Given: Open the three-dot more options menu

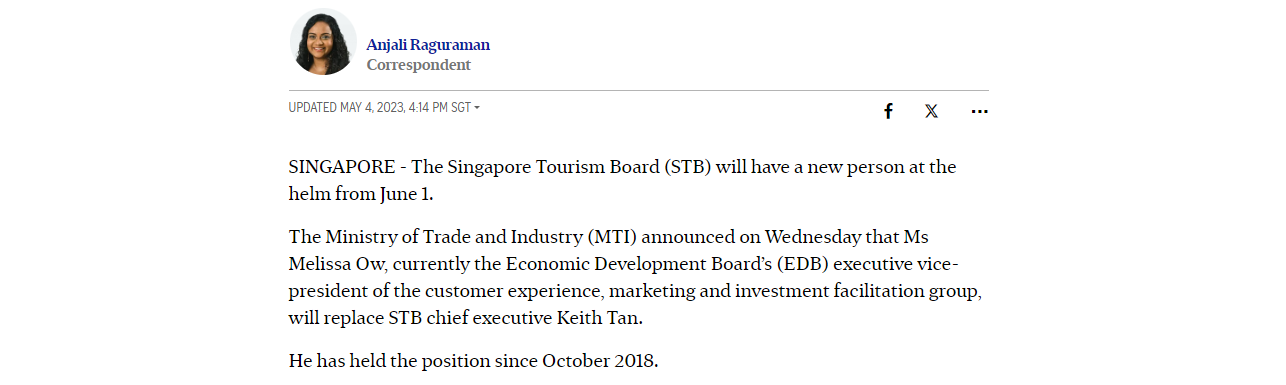Looking at the screenshot, I should (x=979, y=112).
